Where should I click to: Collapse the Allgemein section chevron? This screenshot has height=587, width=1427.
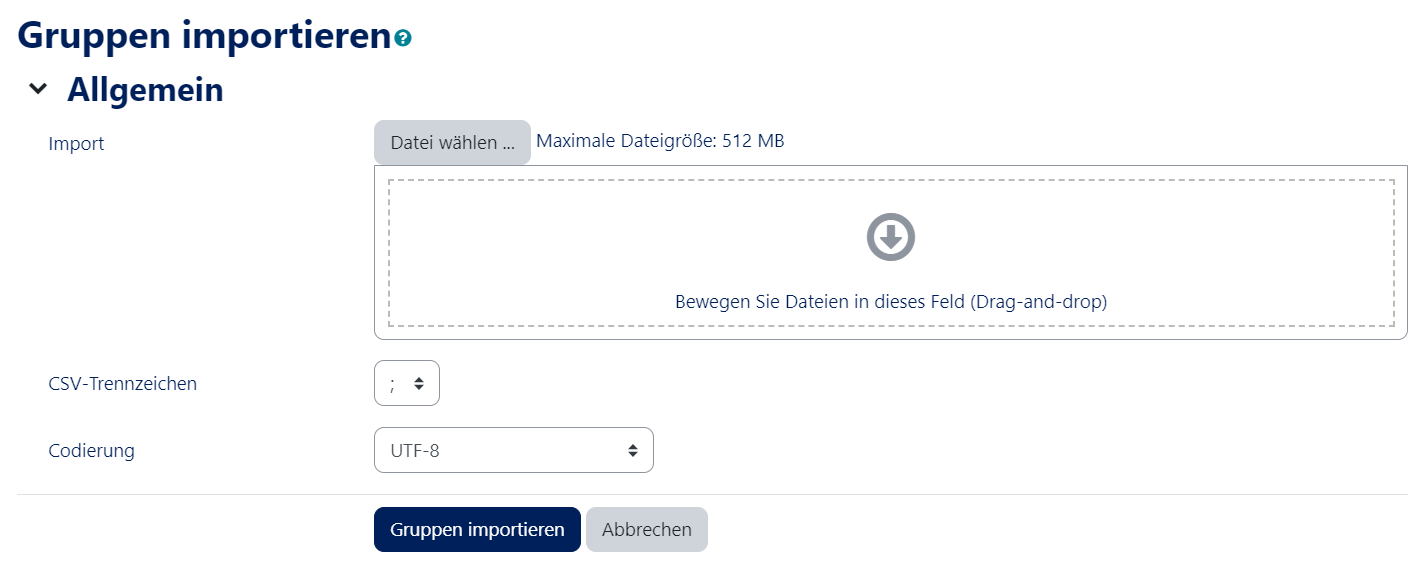[38, 89]
